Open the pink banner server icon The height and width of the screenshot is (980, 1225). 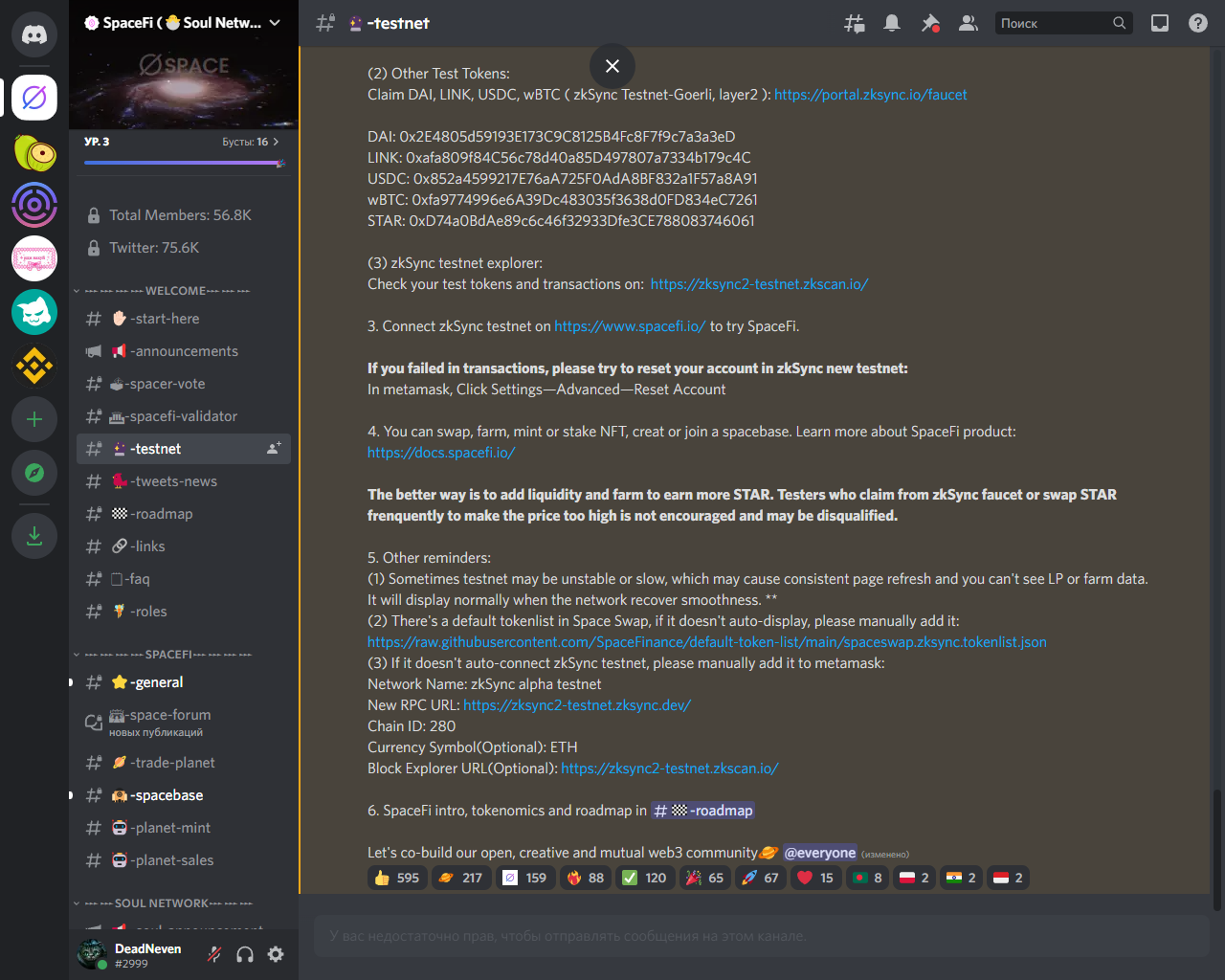(34, 258)
